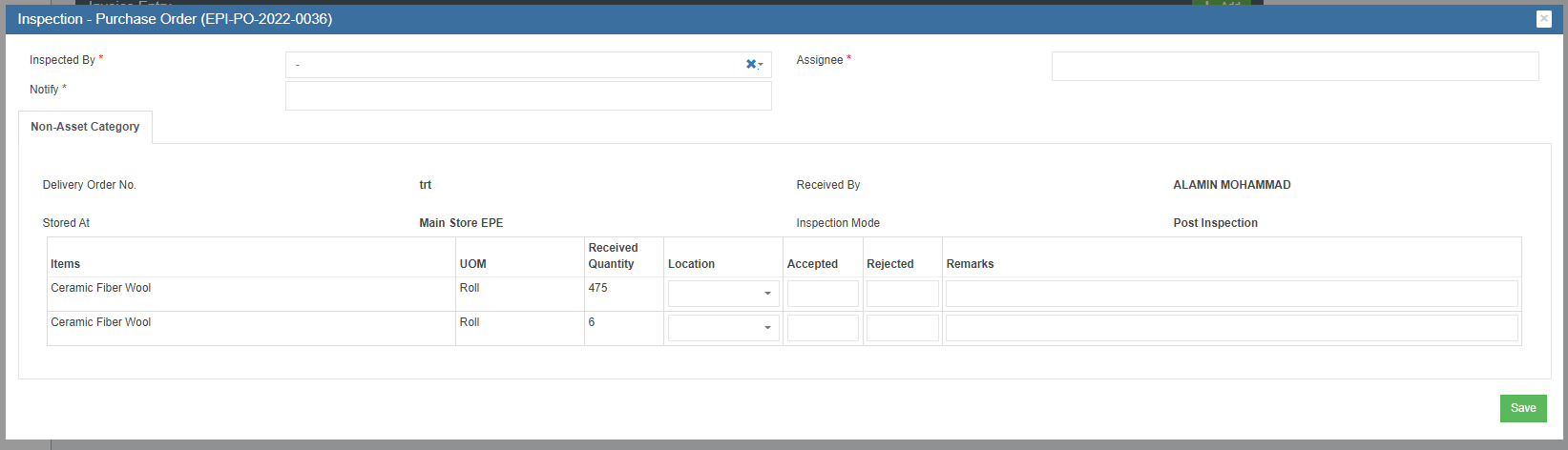The width and height of the screenshot is (1568, 450).
Task: Expand Location dropdown for the 475 quantity row
Action: (723, 294)
